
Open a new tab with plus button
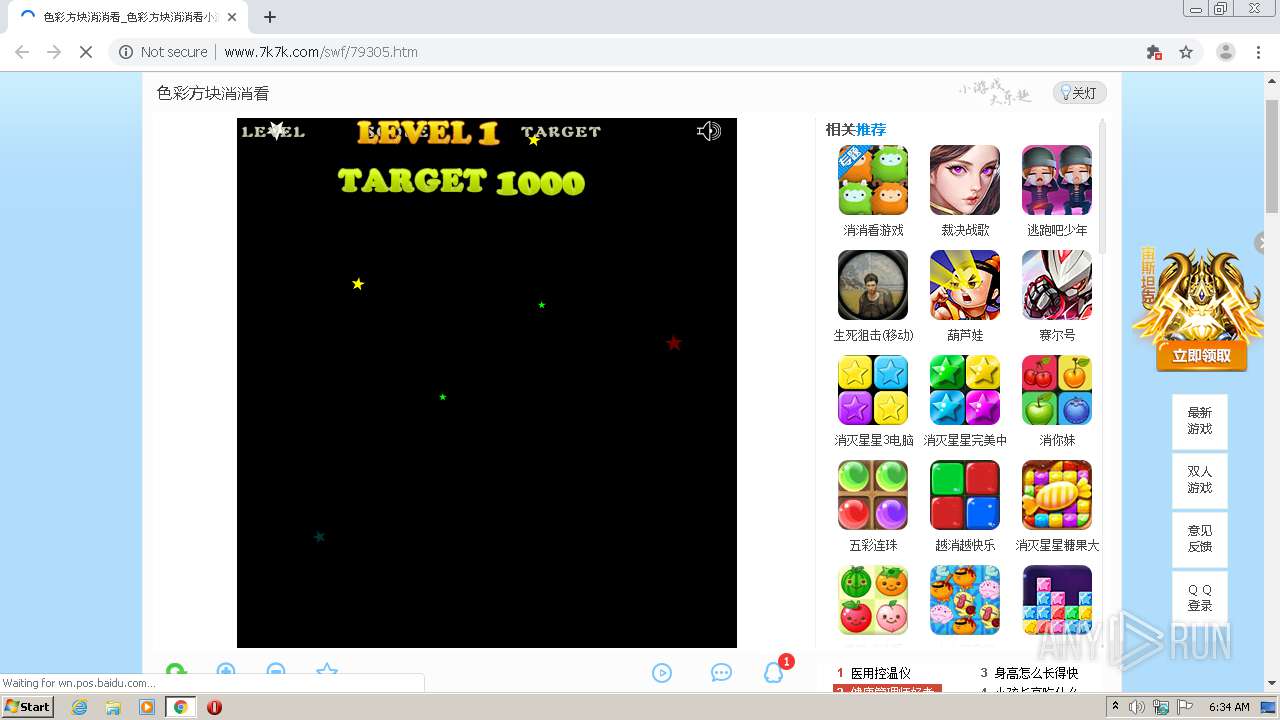270,17
